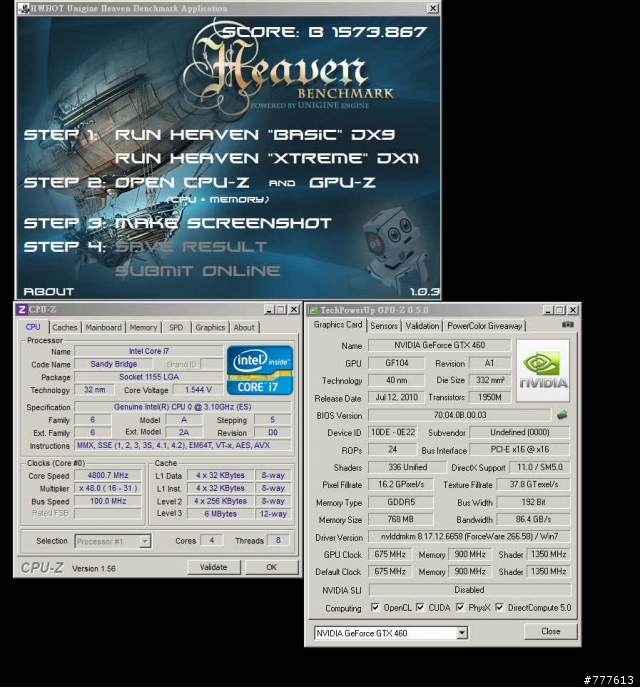The width and height of the screenshot is (640, 688).
Task: Open the Processor #1 selection dropdown
Action: coord(145,541)
